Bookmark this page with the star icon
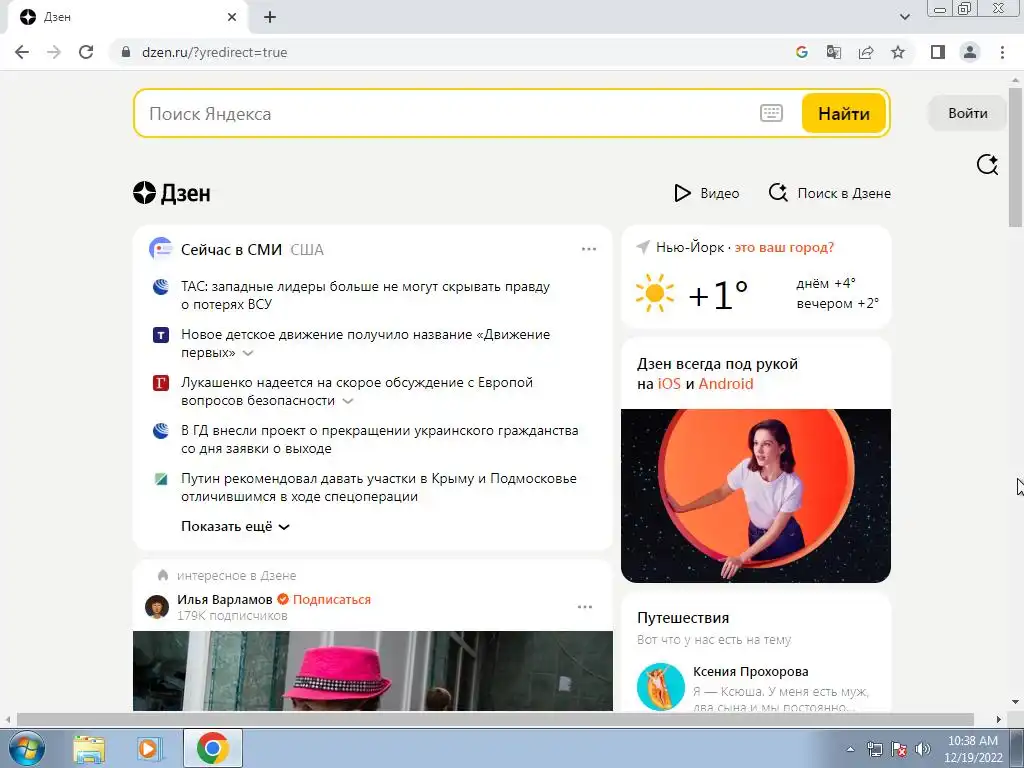 (x=898, y=52)
